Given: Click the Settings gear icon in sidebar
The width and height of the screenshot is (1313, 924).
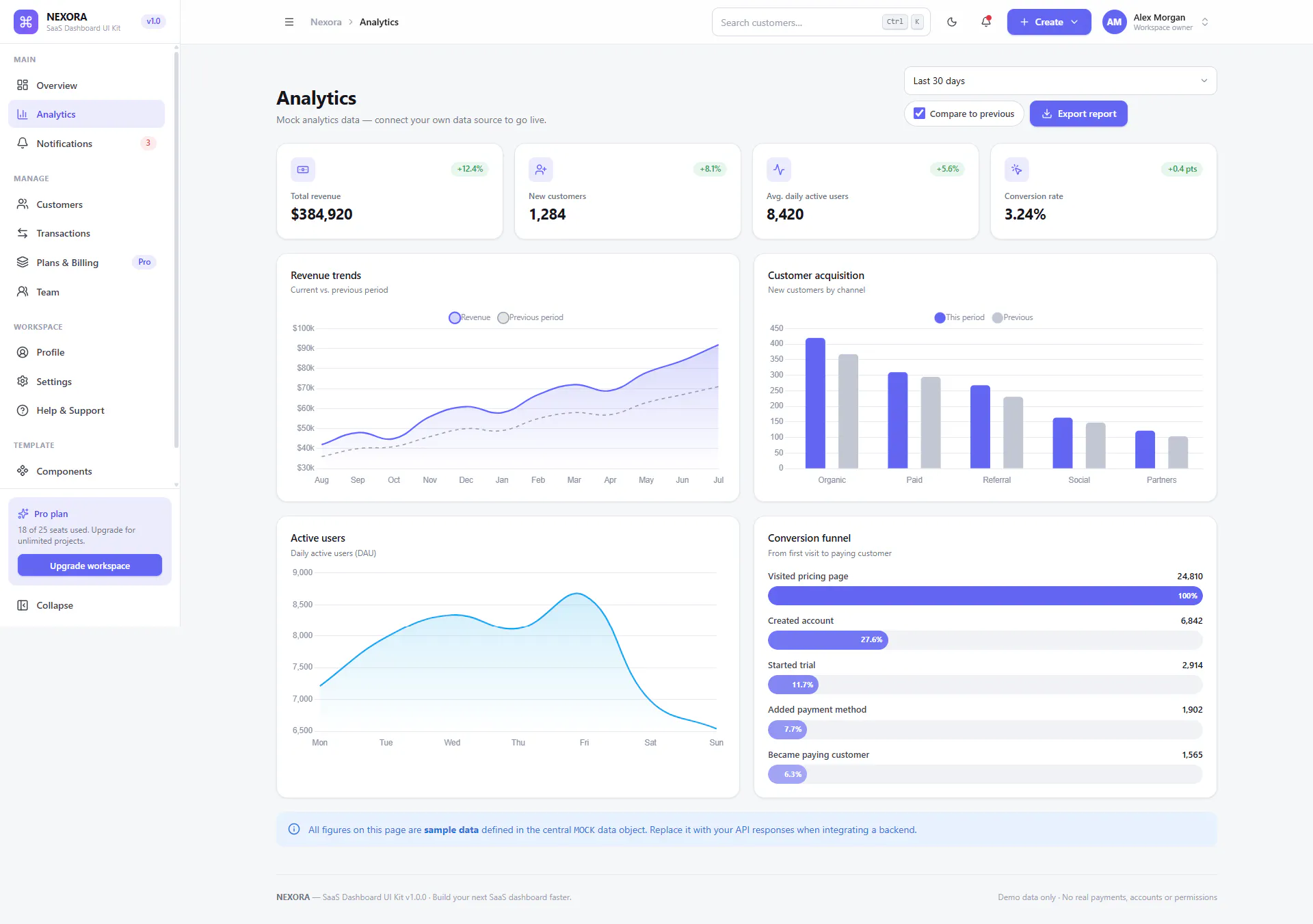Looking at the screenshot, I should click(x=23, y=381).
